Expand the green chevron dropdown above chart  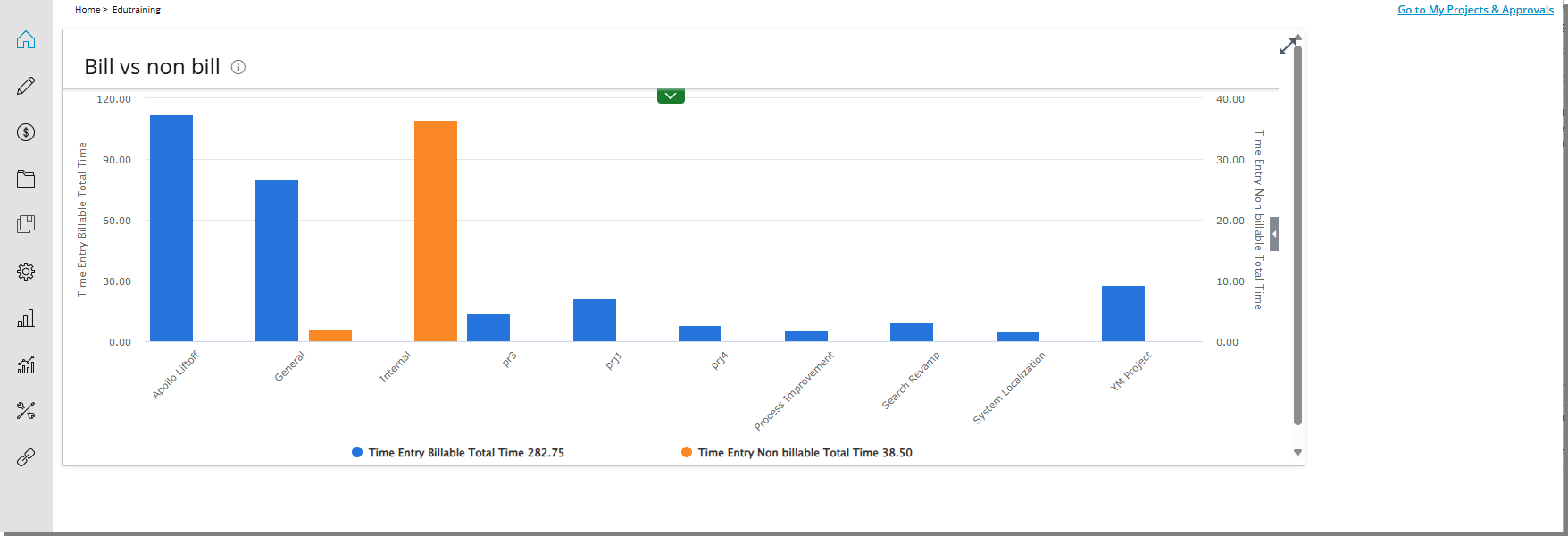pos(671,96)
